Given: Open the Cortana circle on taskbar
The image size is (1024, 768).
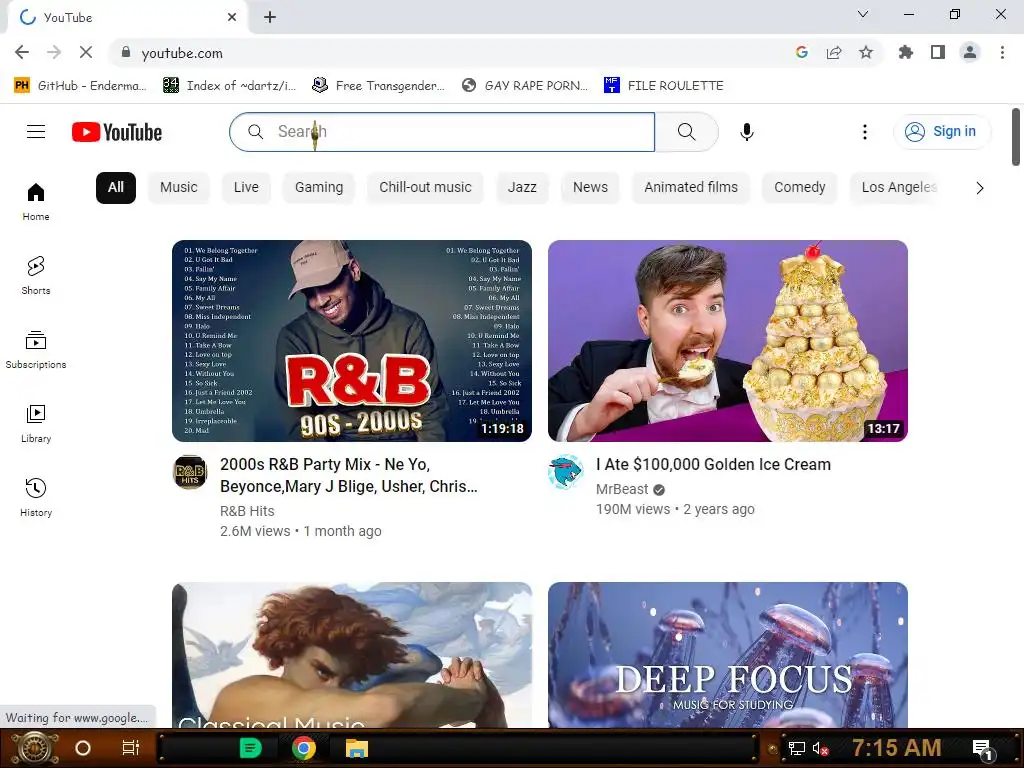Looking at the screenshot, I should 83,748.
